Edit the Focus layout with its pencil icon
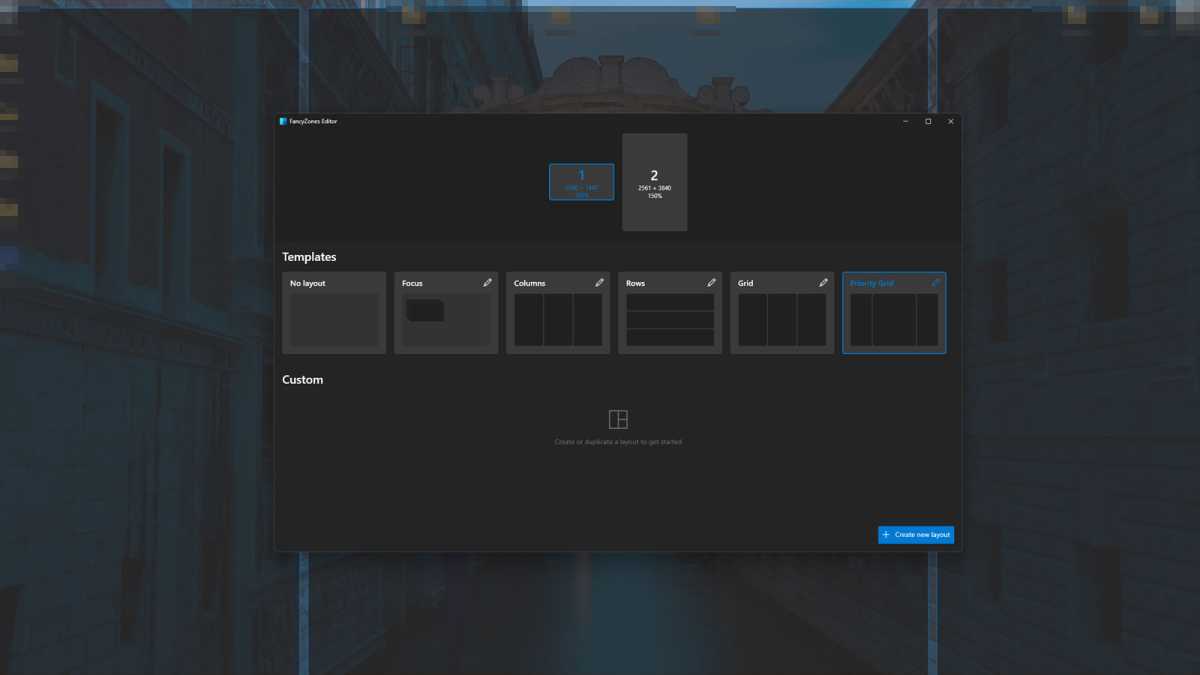 (487, 283)
